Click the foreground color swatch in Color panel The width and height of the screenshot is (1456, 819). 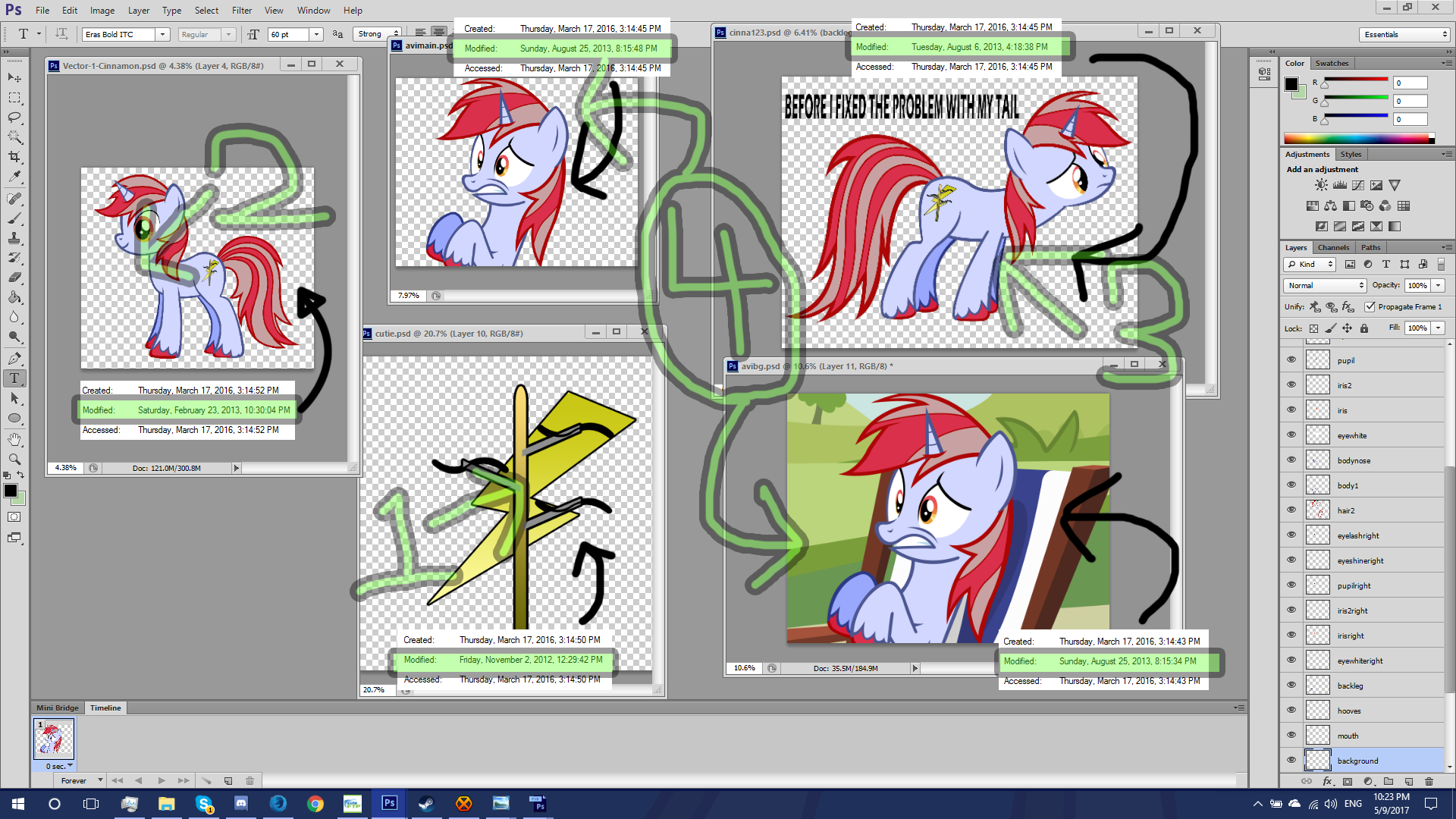[x=1291, y=84]
